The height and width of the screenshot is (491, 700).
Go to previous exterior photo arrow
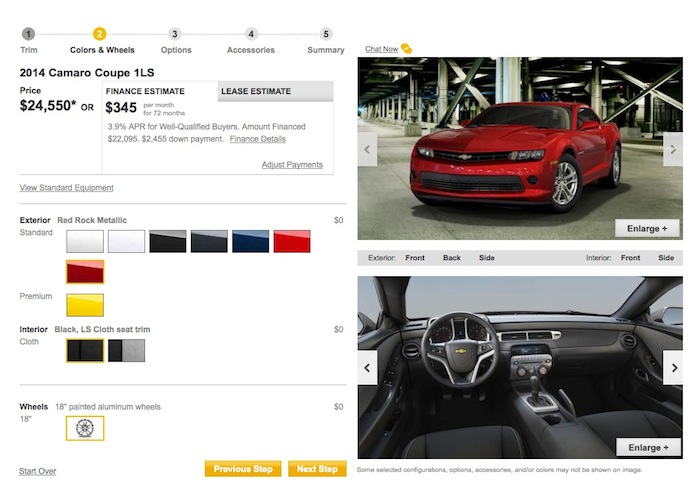(x=367, y=150)
